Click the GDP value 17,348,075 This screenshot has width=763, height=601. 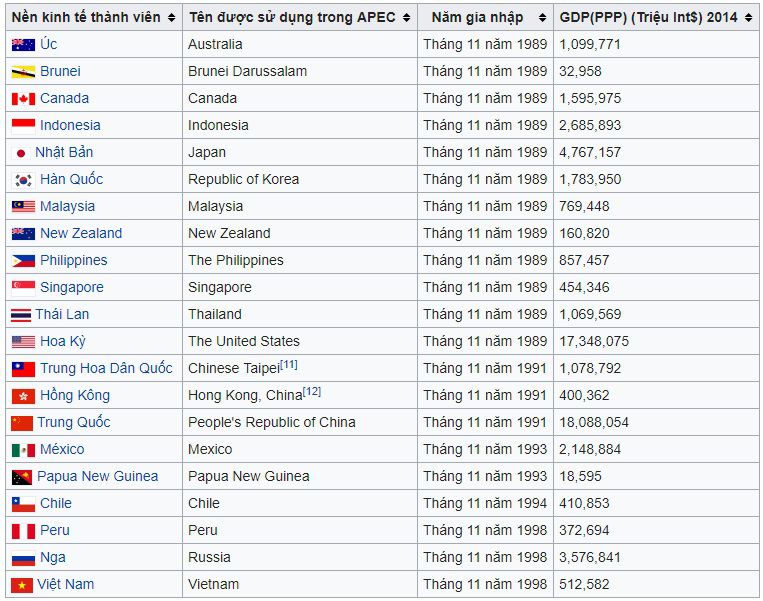pos(594,342)
